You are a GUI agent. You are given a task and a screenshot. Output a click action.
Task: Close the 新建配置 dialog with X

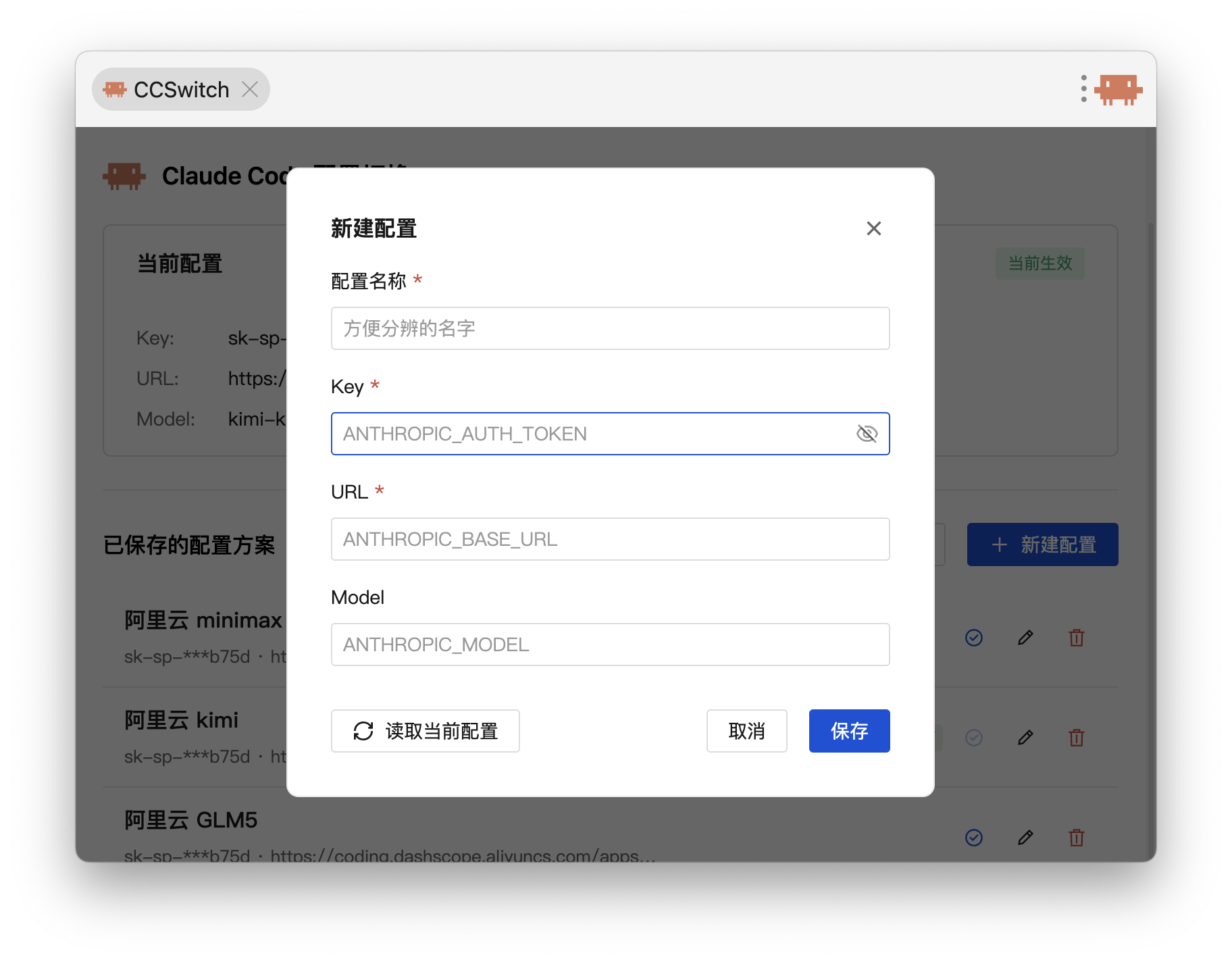(x=873, y=229)
